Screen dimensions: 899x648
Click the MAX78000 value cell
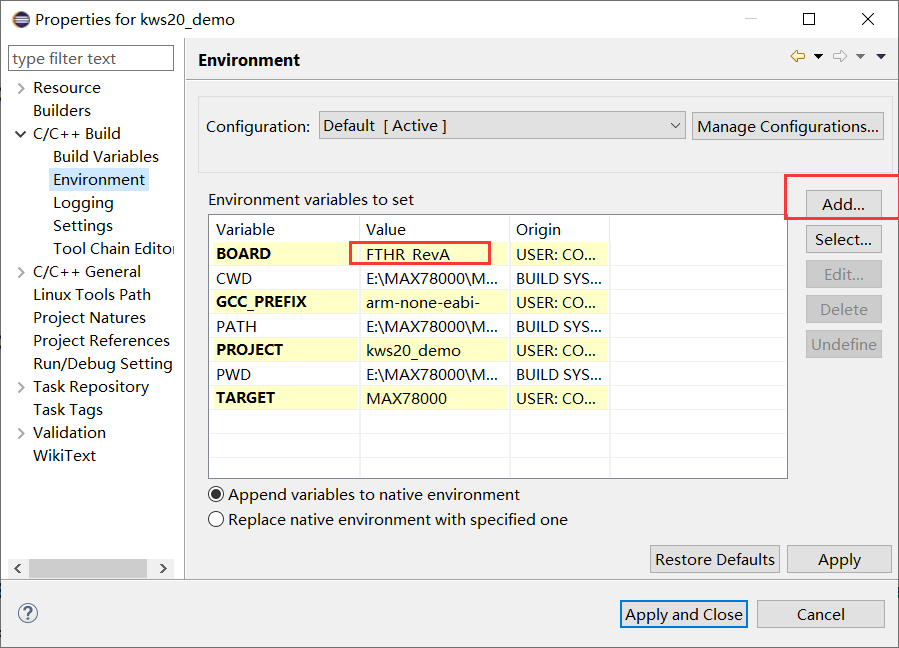point(434,399)
